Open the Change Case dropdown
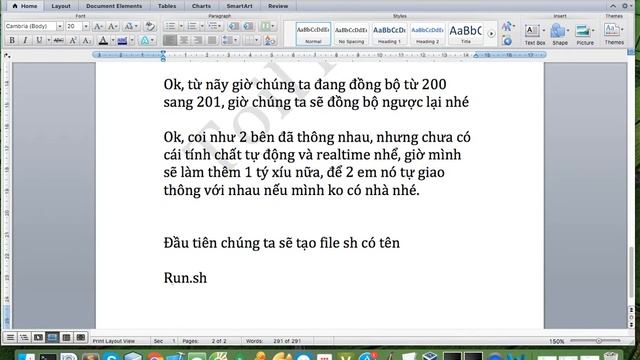Screen dimensions: 640x360 point(131,26)
